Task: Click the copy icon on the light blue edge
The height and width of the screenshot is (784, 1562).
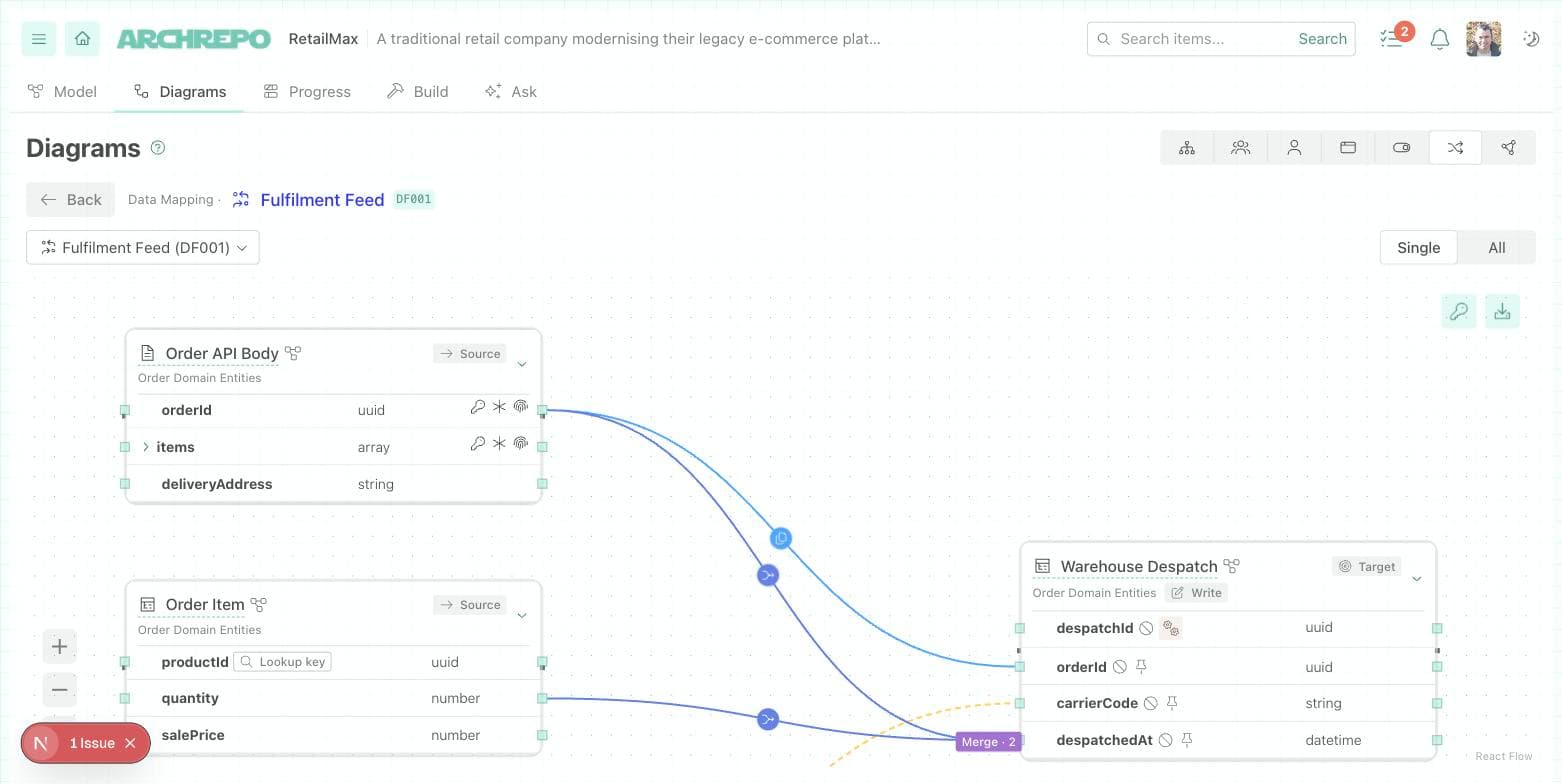Action: (x=781, y=538)
